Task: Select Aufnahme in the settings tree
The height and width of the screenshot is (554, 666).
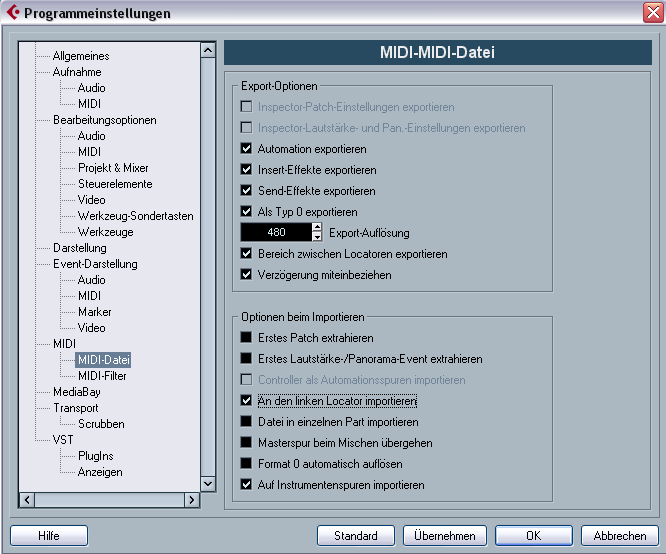Action: (77, 72)
